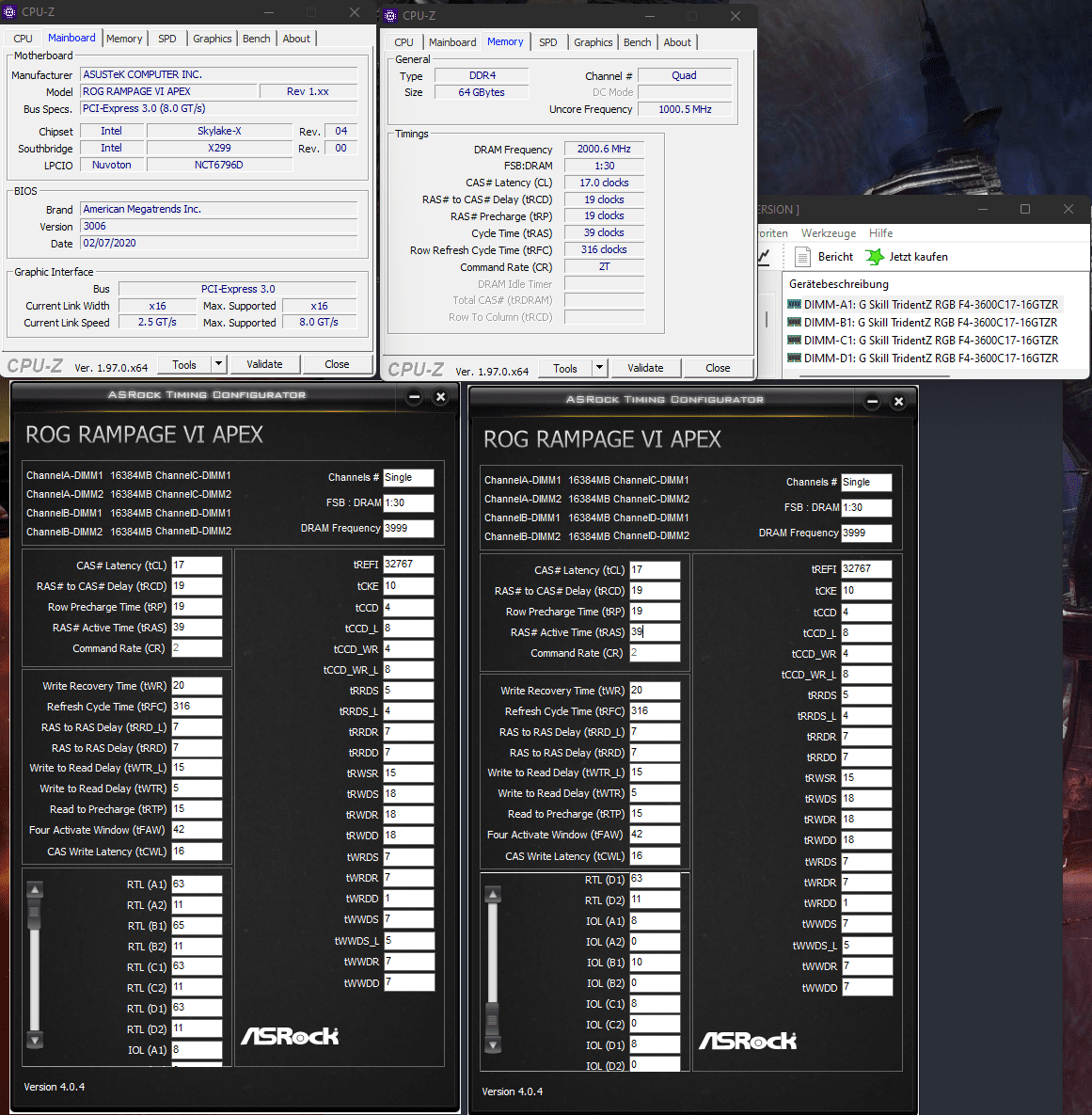The width and height of the screenshot is (1092, 1115).
Task: Click tRCD field in left configurator
Action: [x=197, y=586]
